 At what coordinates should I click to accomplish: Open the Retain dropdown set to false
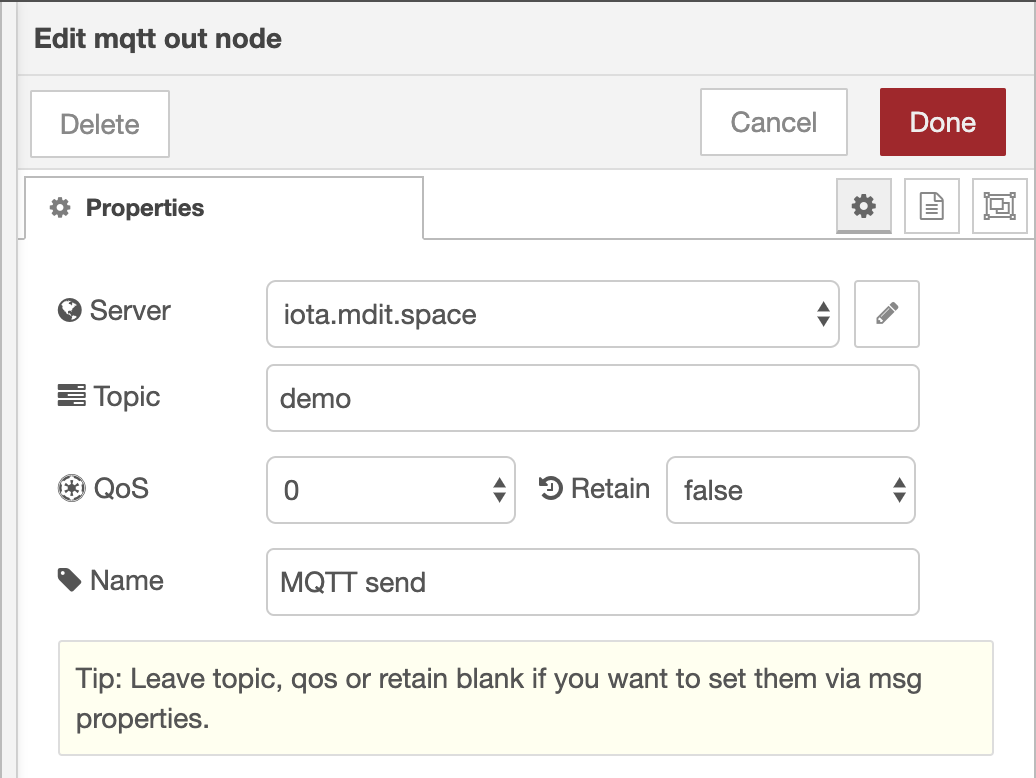(x=791, y=490)
